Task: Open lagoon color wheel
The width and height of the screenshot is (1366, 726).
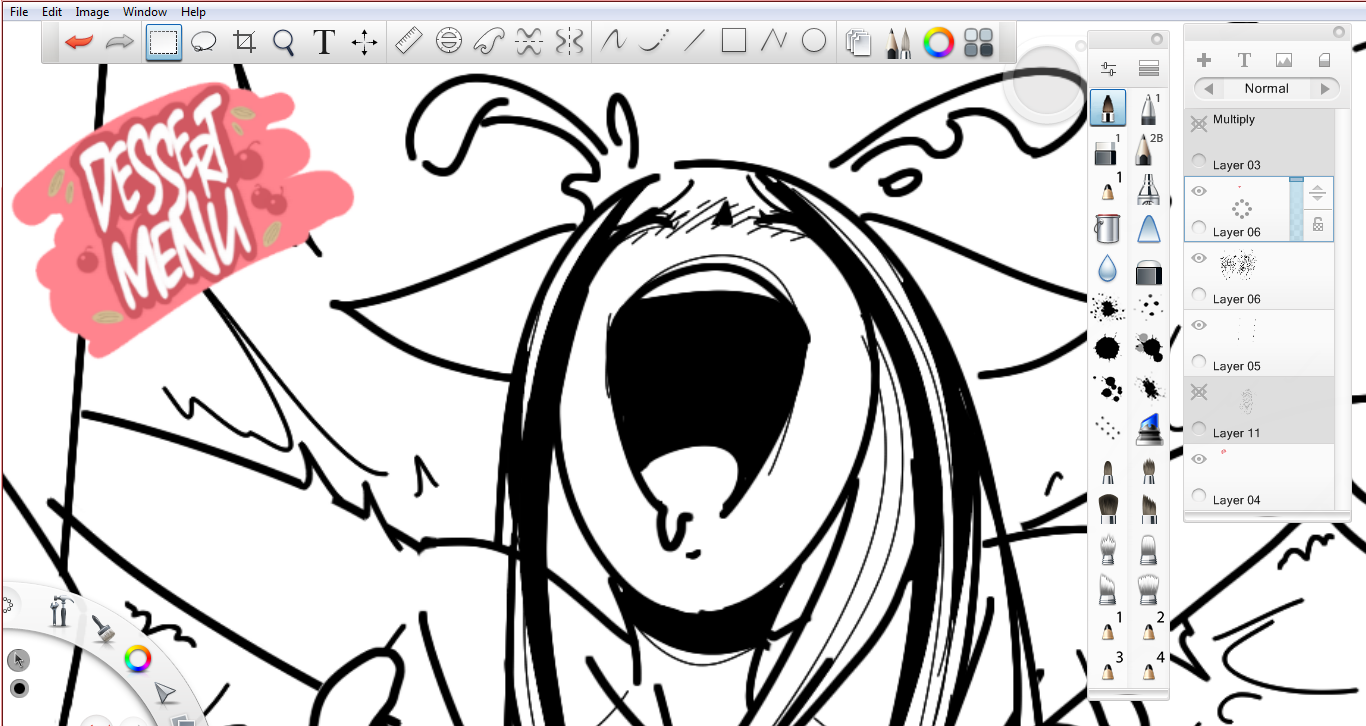Action: point(137,659)
